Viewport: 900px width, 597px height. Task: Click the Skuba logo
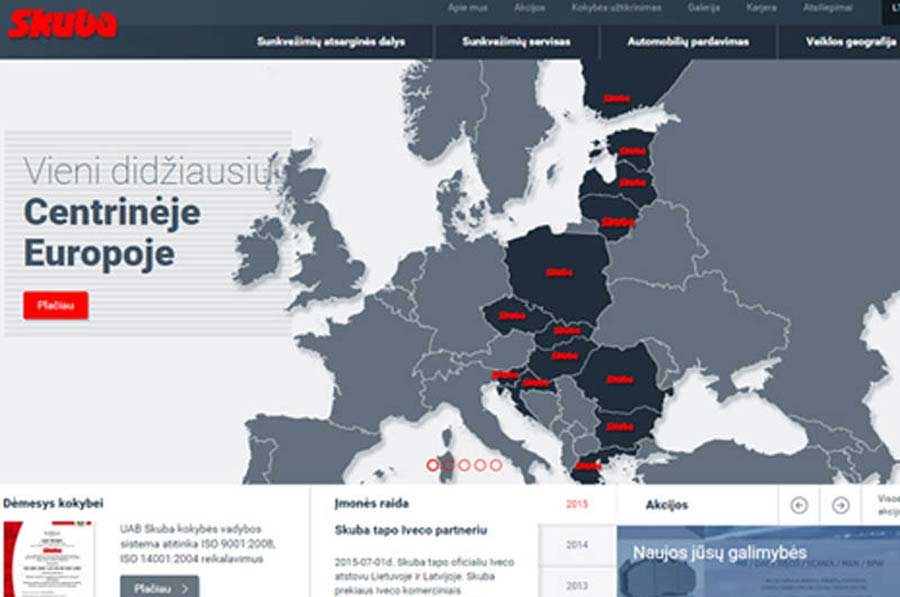click(x=63, y=24)
